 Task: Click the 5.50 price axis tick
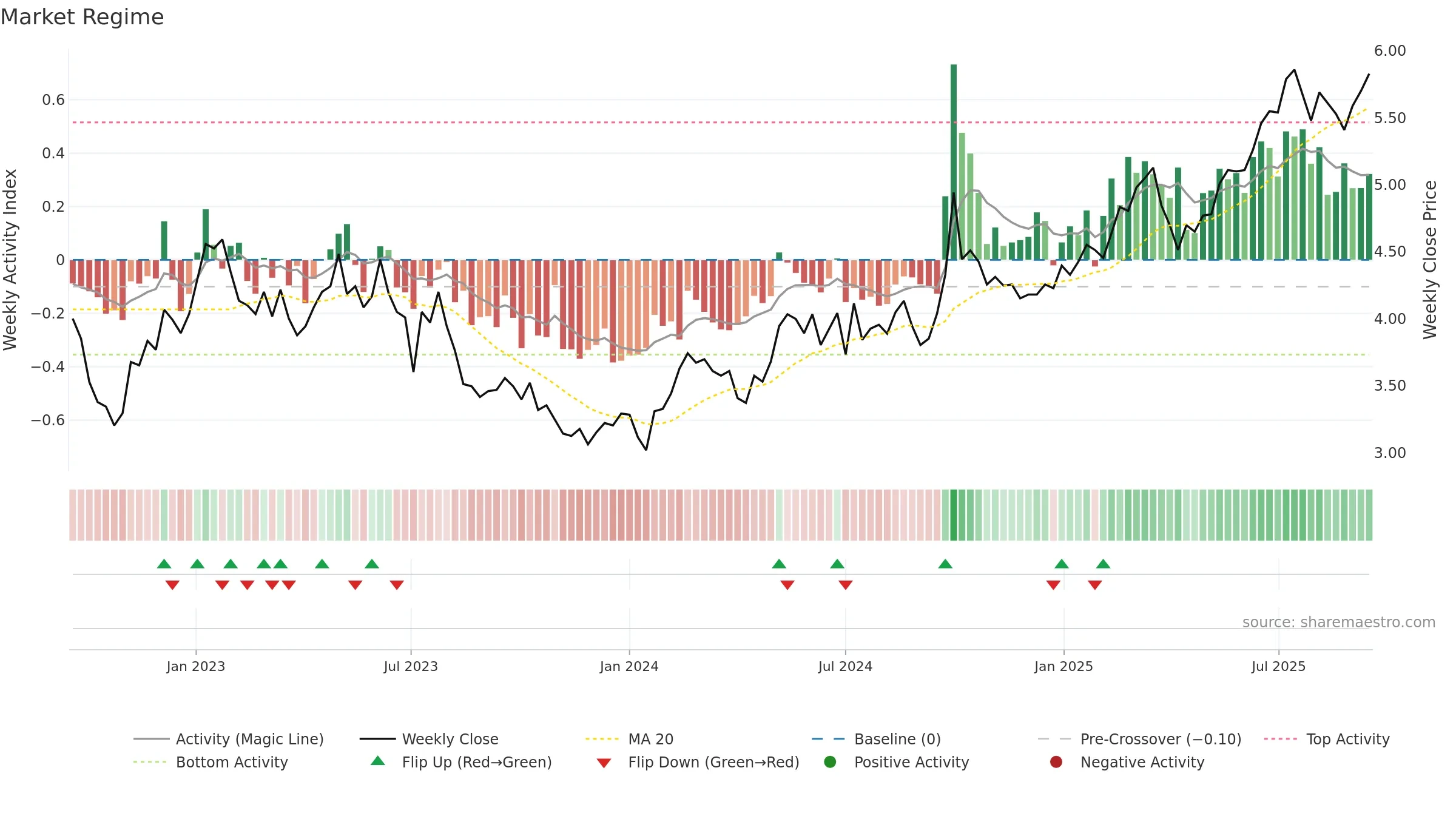tap(1390, 118)
